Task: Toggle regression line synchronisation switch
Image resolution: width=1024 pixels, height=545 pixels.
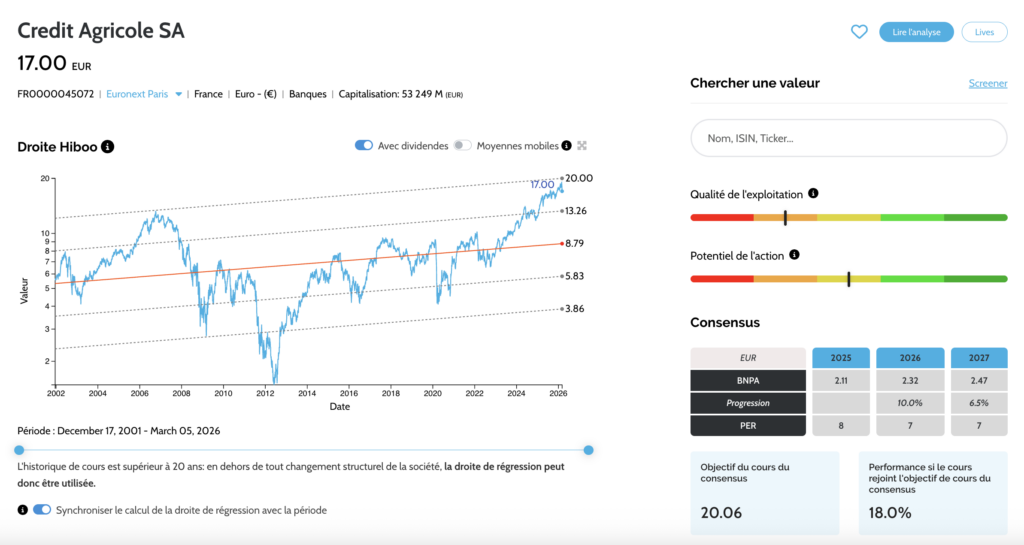Action: tap(42, 510)
